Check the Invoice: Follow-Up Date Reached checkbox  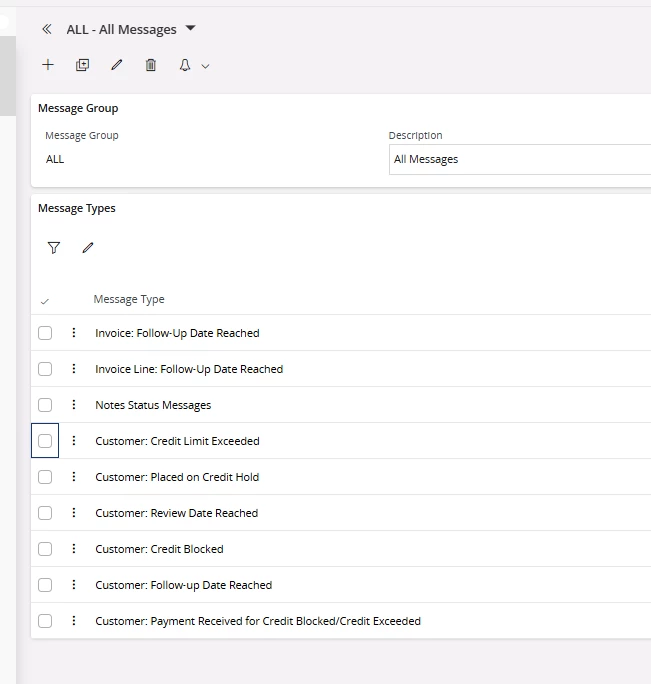click(x=45, y=333)
